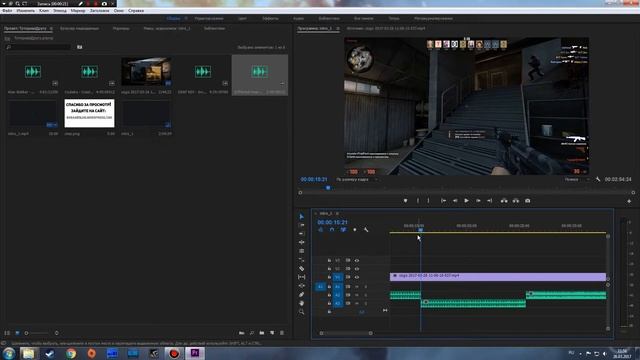The image size is (640, 360).
Task: Select the Track Select Forward tool
Action: coord(301,225)
